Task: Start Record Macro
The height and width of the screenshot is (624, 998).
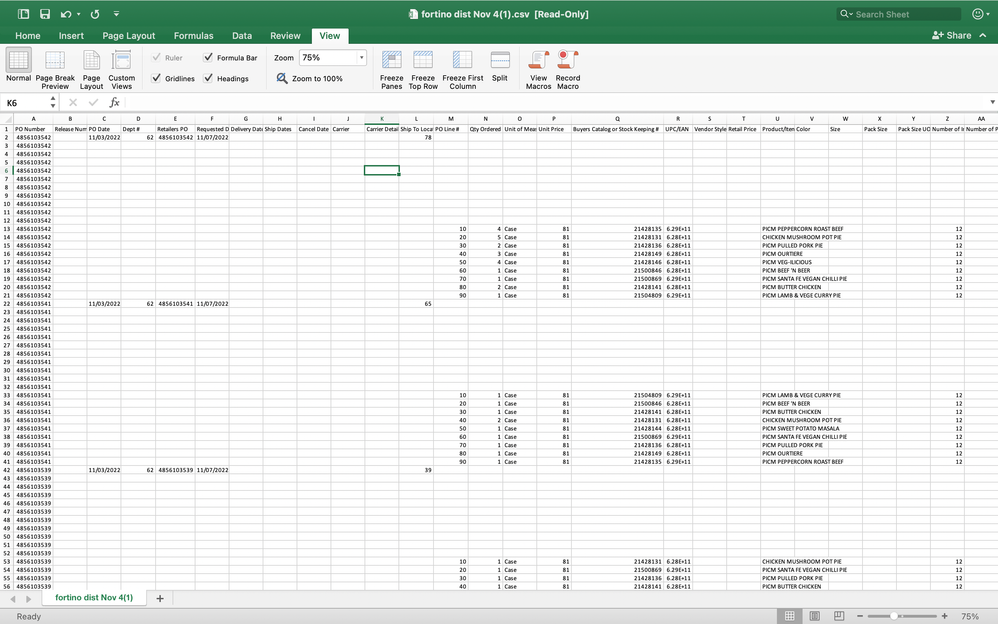Action: (x=568, y=69)
